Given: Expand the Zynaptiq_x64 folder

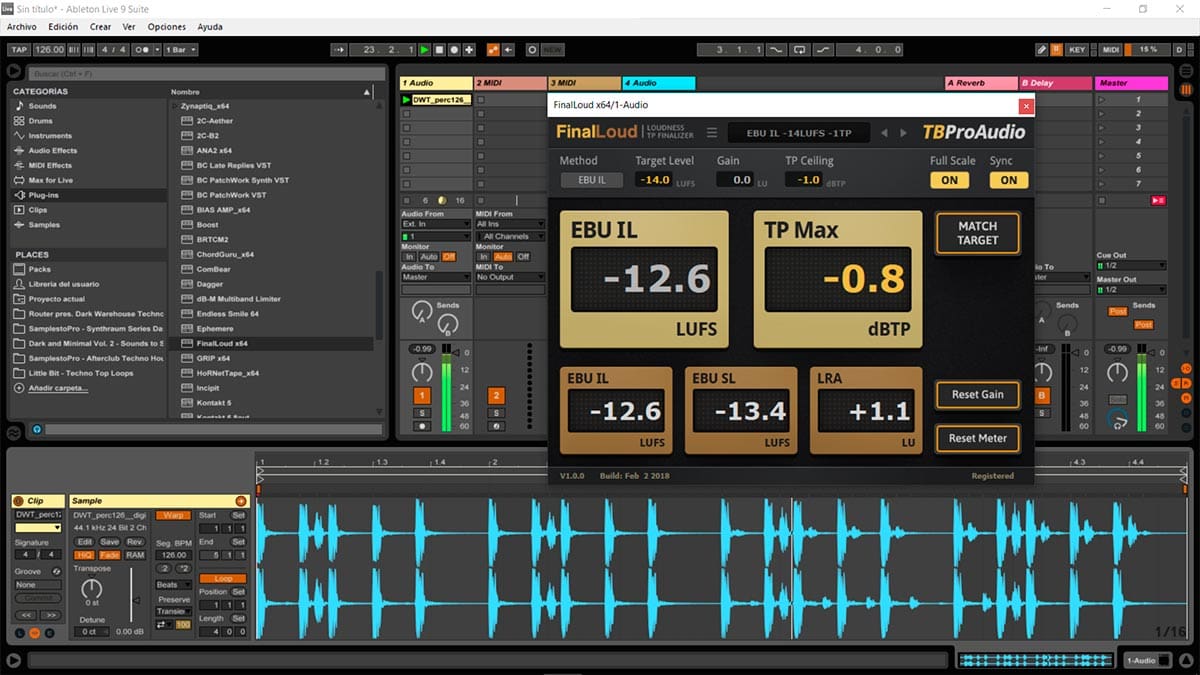Looking at the screenshot, I should pyautogui.click(x=175, y=106).
